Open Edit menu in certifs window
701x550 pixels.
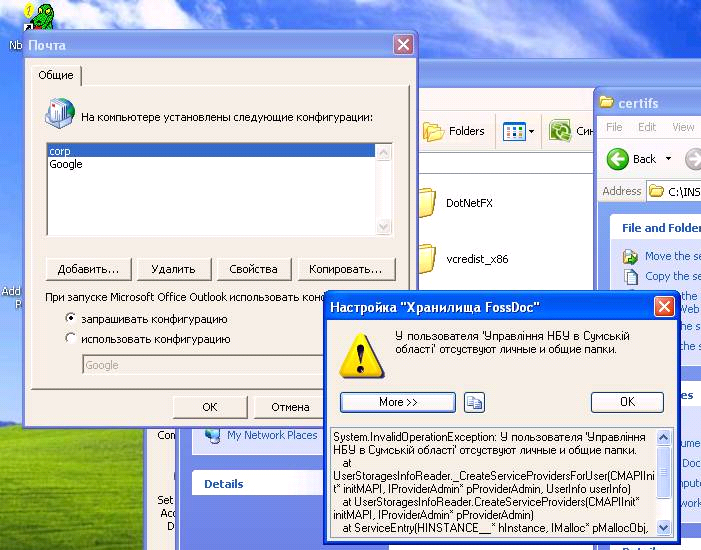click(x=646, y=127)
